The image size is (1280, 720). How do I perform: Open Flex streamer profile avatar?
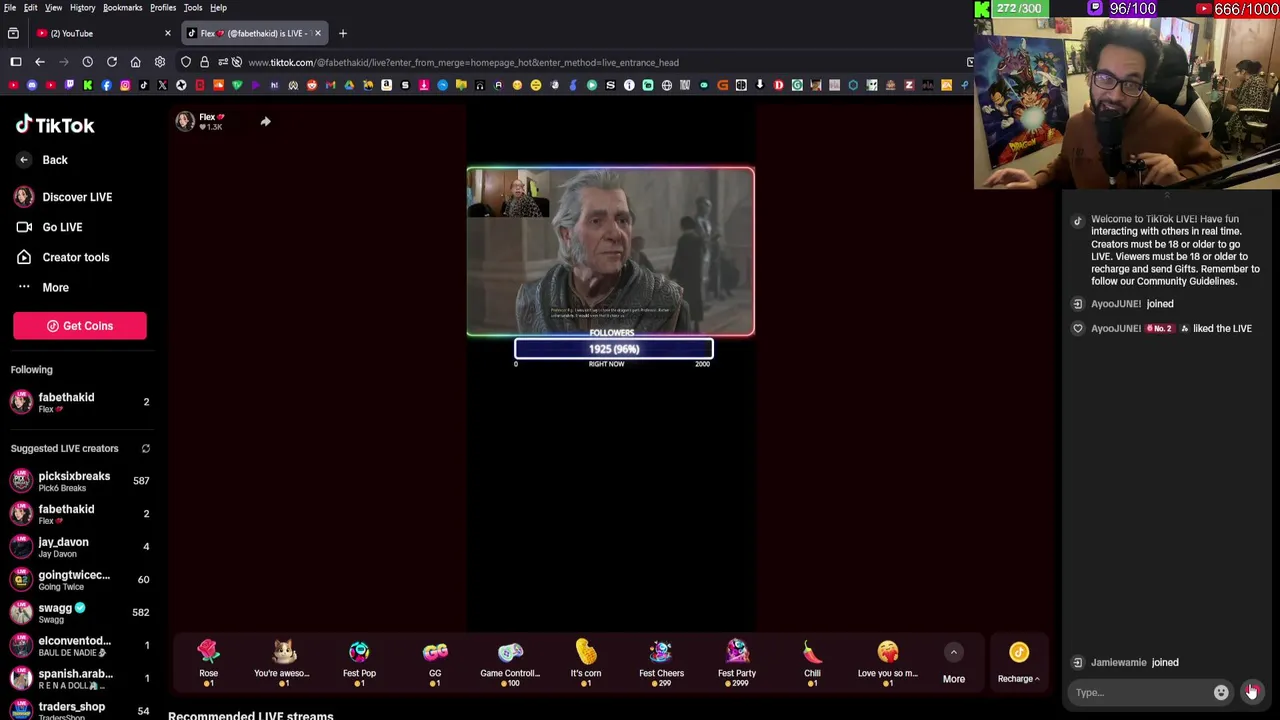[x=185, y=122]
